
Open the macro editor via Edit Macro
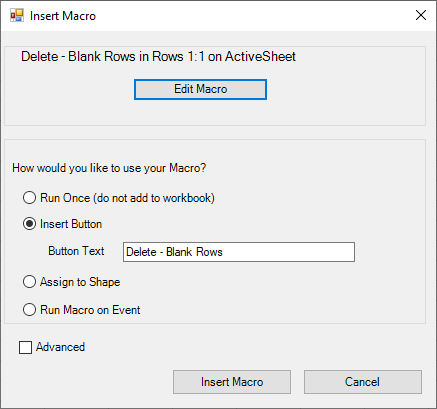coord(200,89)
